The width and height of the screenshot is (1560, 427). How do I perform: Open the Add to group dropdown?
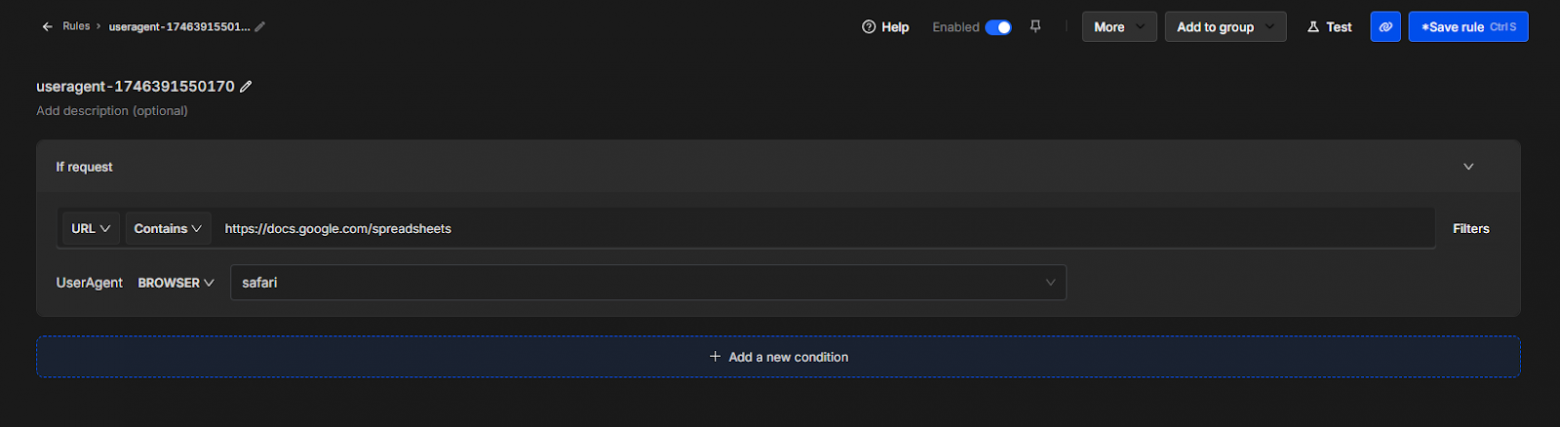pyautogui.click(x=1225, y=27)
